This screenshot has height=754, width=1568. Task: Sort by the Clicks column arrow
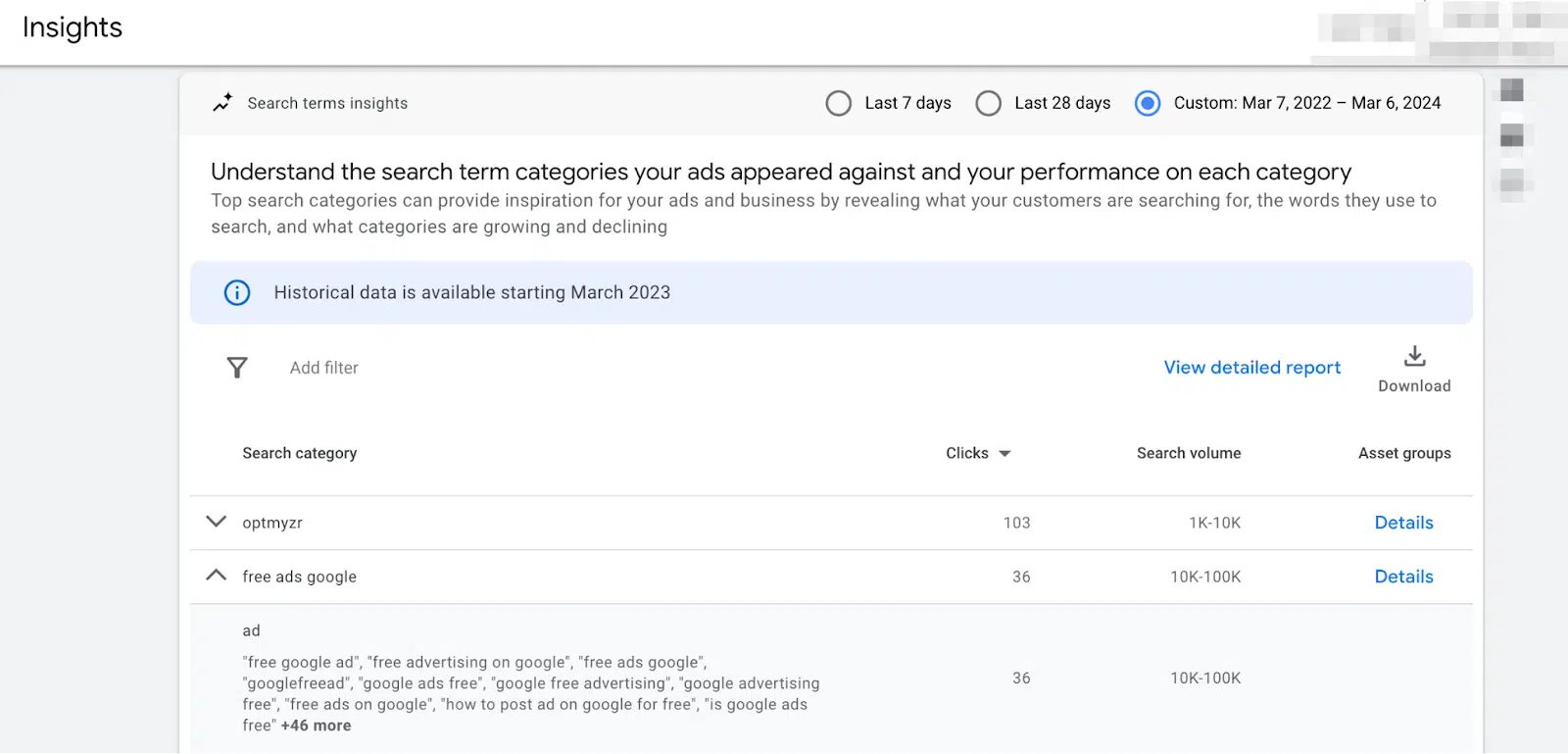[1004, 454]
